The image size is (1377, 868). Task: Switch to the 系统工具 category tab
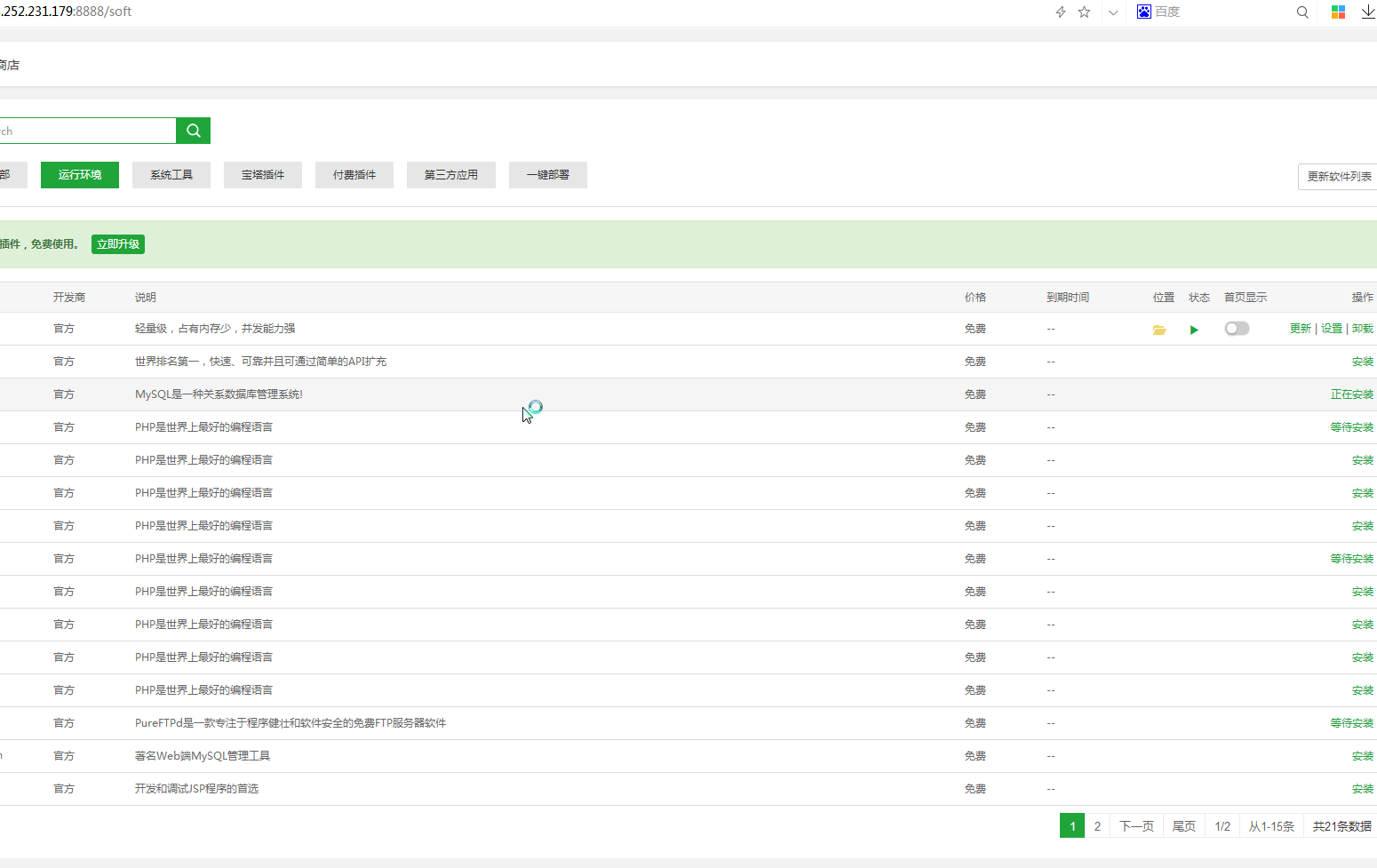coord(171,175)
